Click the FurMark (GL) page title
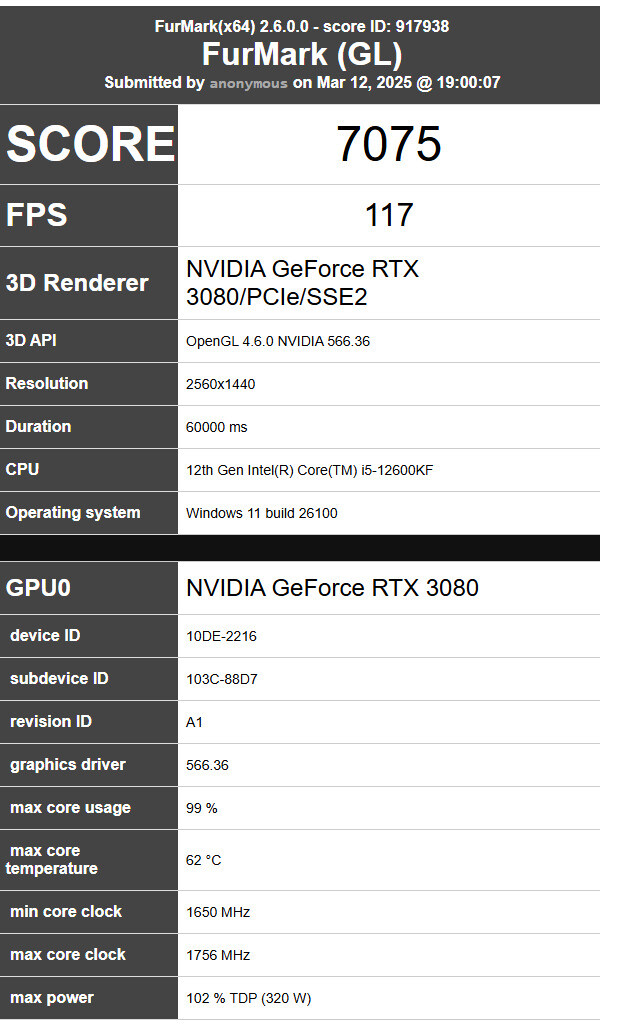Viewport: 633px width, 1027px height. (x=301, y=54)
